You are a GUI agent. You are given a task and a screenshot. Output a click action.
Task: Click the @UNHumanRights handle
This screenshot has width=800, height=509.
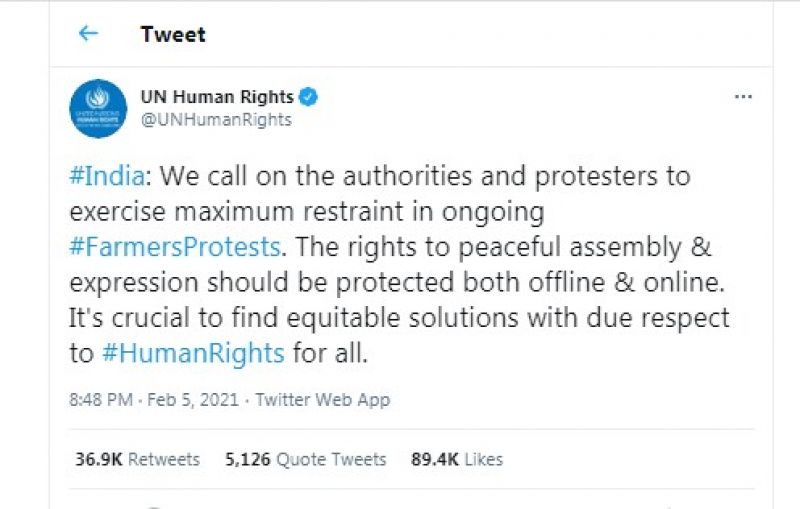tap(216, 120)
